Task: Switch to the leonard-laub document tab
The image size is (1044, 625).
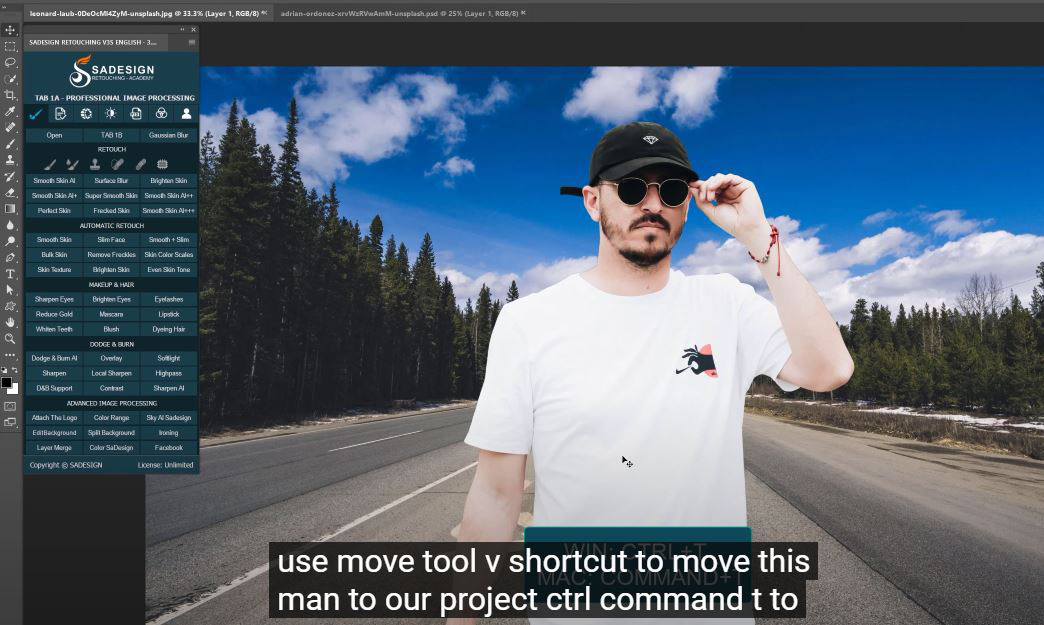Action: click(x=144, y=13)
